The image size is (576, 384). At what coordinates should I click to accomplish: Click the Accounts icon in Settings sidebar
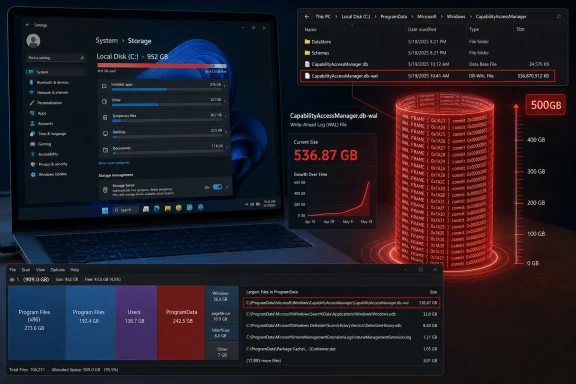32,123
